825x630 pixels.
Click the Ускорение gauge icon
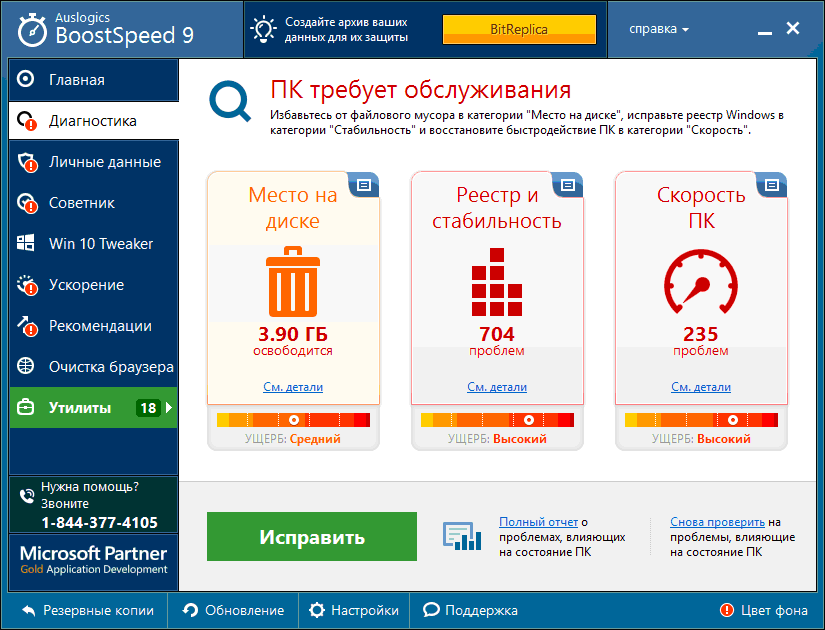27,285
